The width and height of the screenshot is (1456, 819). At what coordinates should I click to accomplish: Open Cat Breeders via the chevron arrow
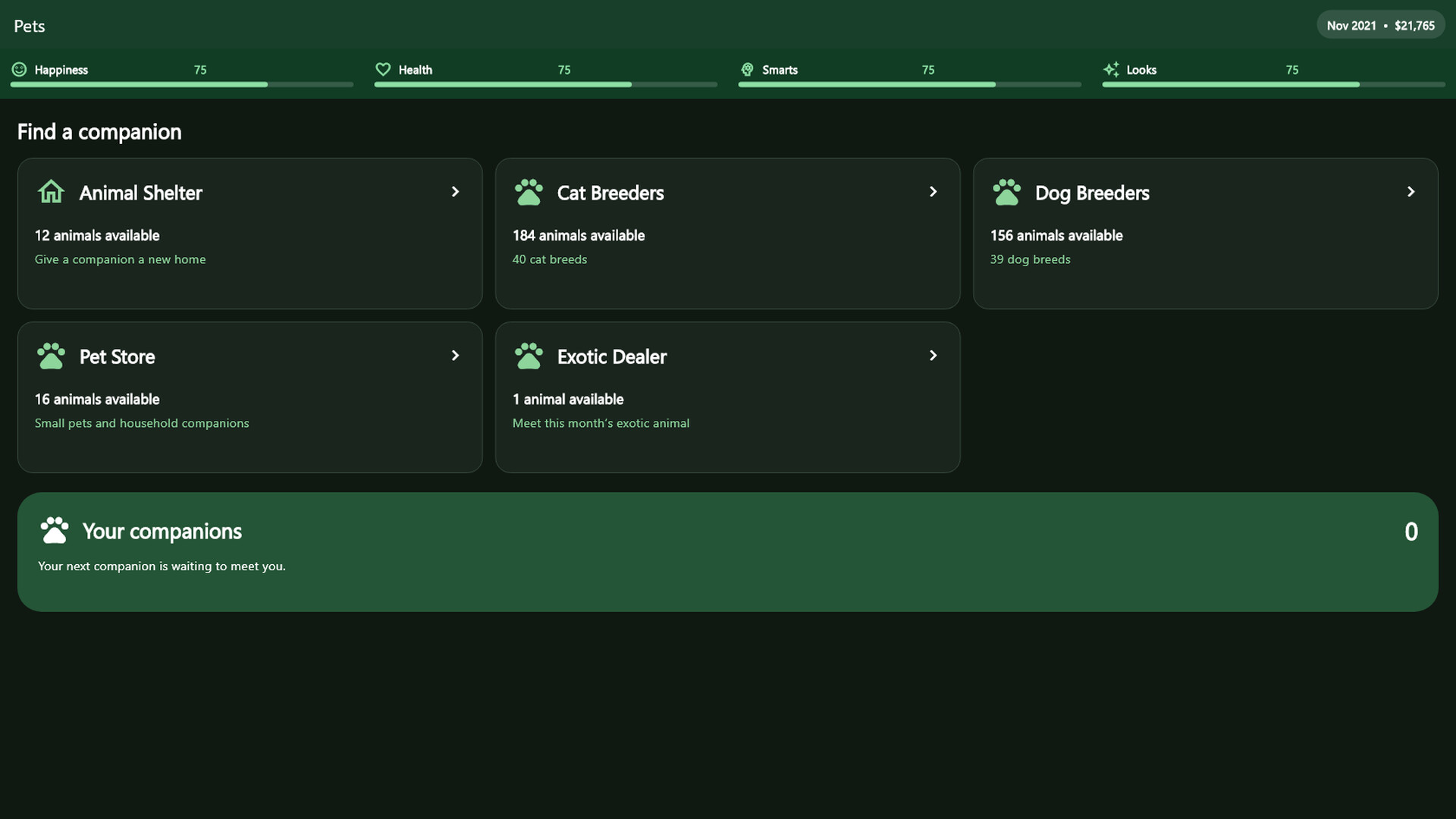tap(933, 192)
